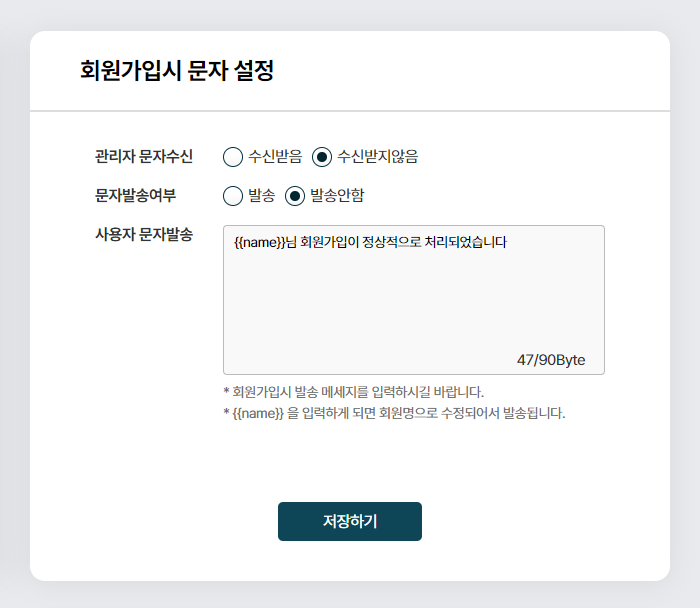This screenshot has width=700, height=608.
Task: Click {{name}} in the lower hint line
Action: click(258, 413)
